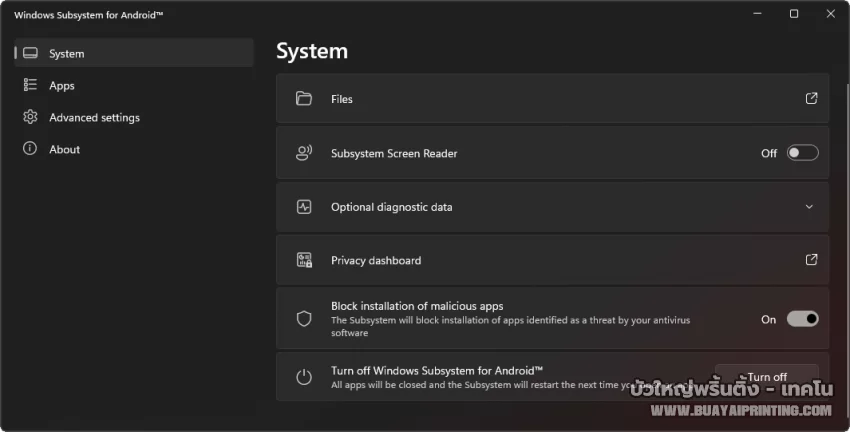Click the diagnostic data pulse icon
Screen dimensions: 850x432
[304, 207]
